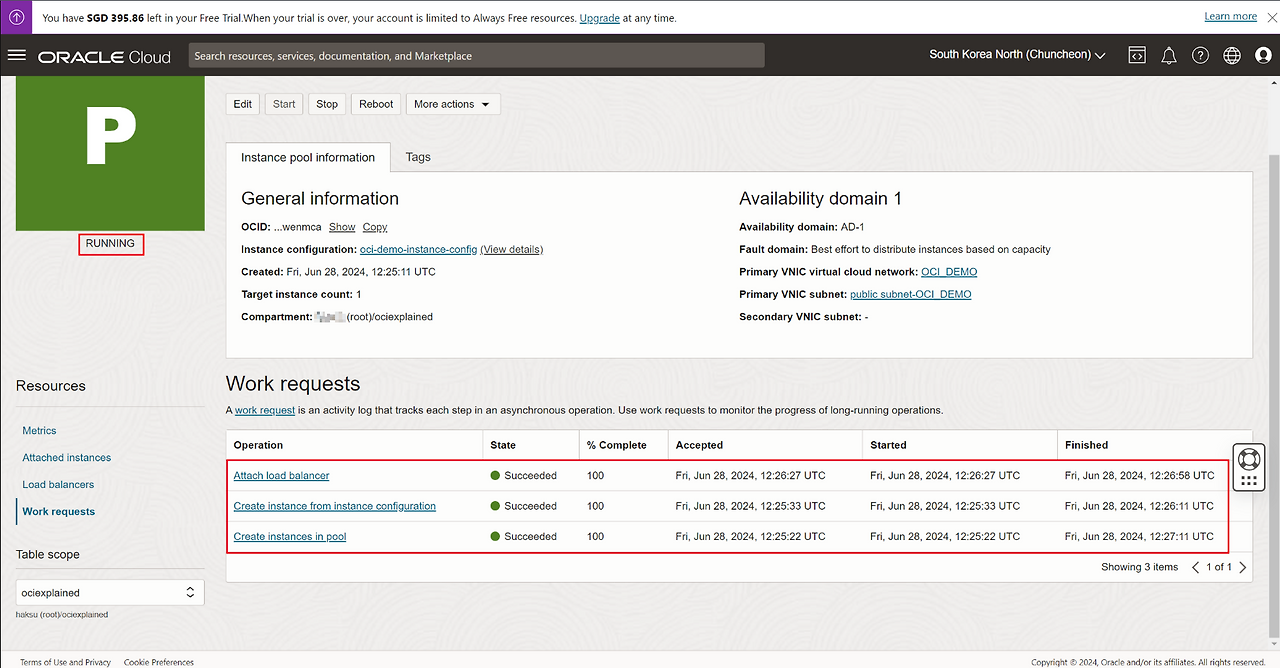Open the Cloud Shell developer tools icon

tap(1136, 55)
